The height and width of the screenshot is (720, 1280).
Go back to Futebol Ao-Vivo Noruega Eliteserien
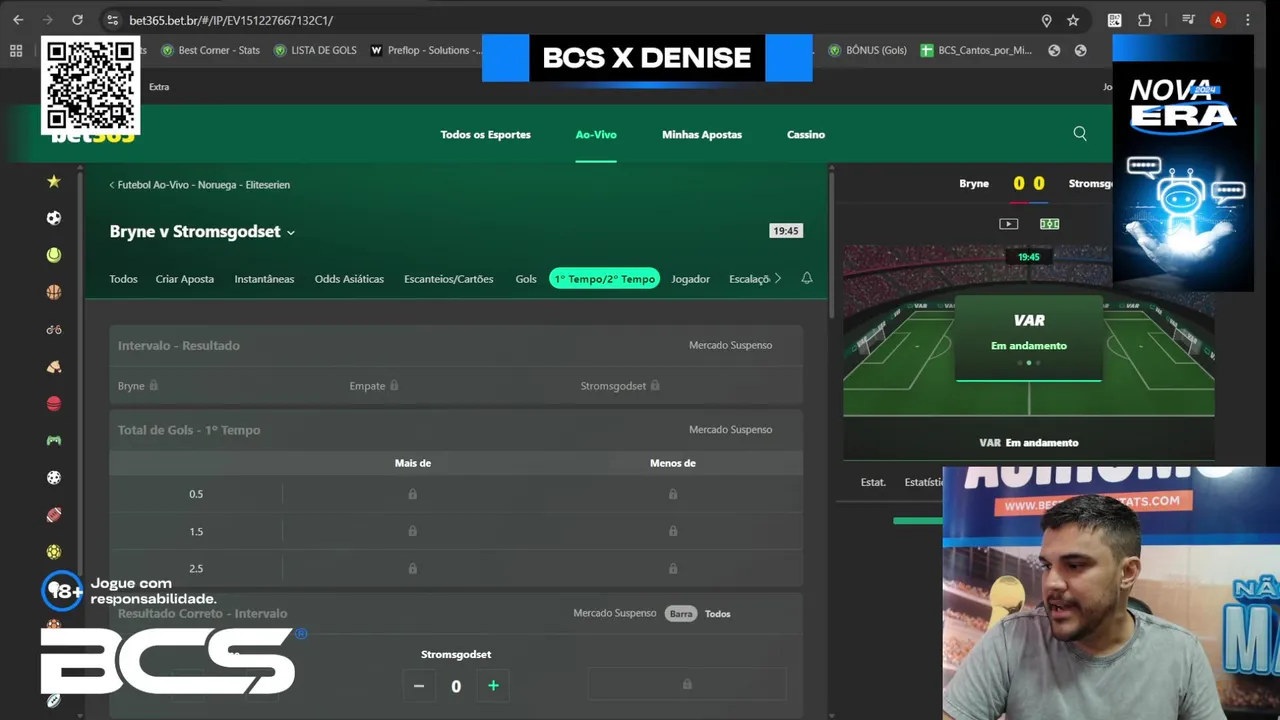click(x=200, y=185)
